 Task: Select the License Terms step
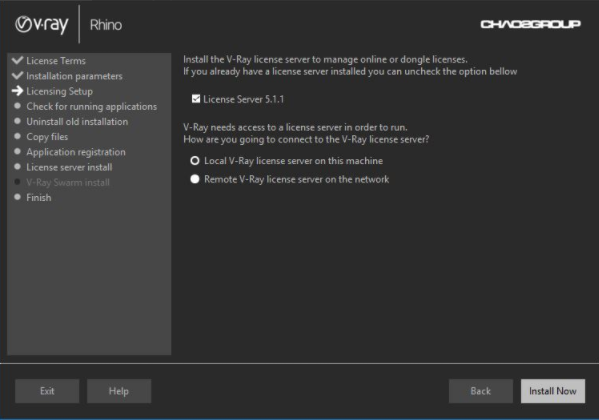point(56,61)
